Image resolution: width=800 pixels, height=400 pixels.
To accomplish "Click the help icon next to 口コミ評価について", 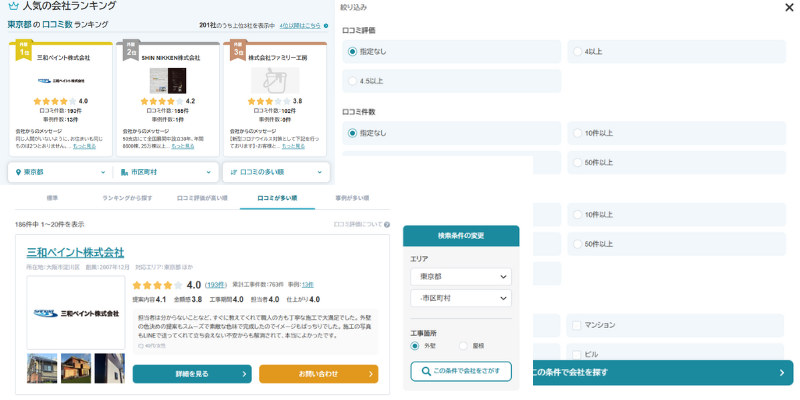I will tap(387, 225).
